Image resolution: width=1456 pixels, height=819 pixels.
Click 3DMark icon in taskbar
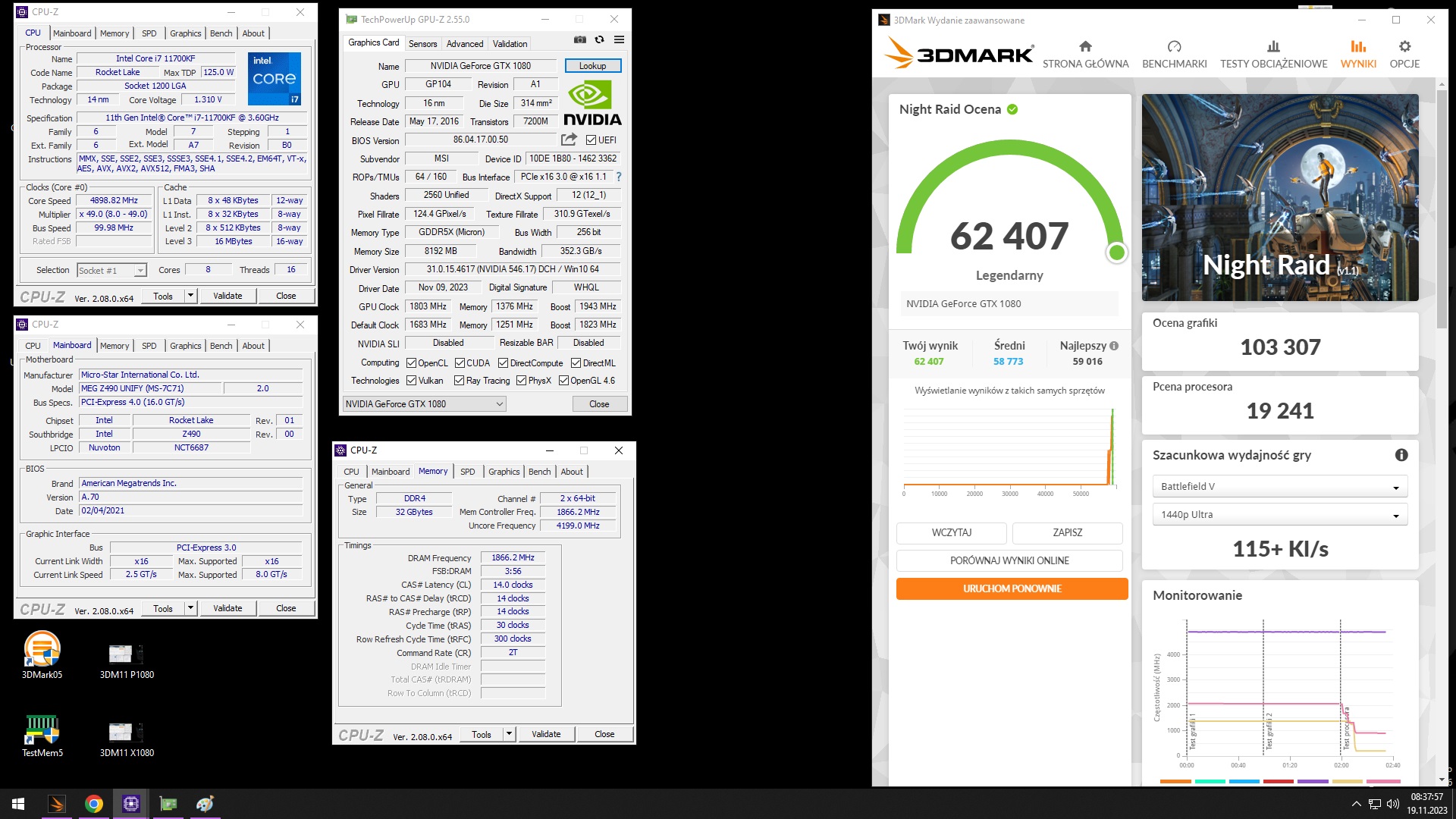(57, 804)
